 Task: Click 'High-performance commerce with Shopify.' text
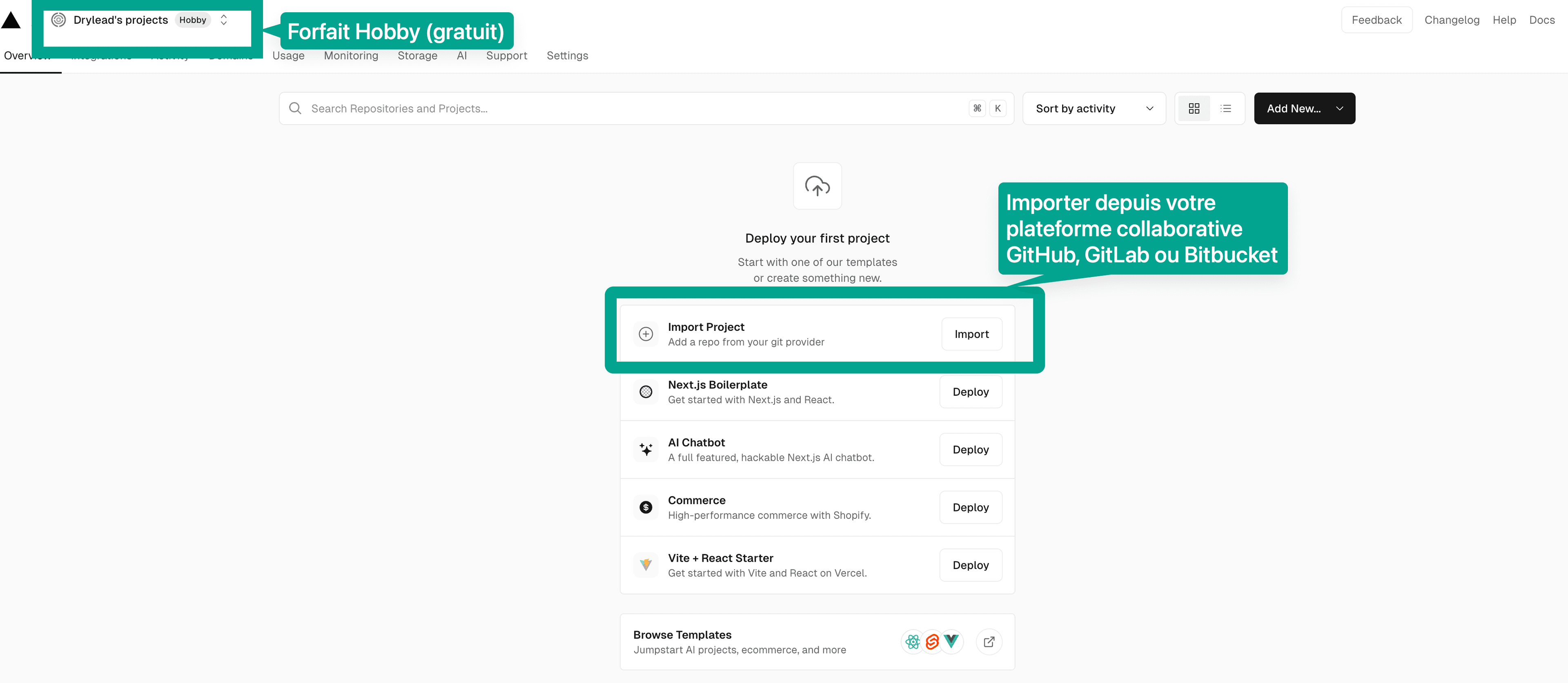tap(769, 516)
